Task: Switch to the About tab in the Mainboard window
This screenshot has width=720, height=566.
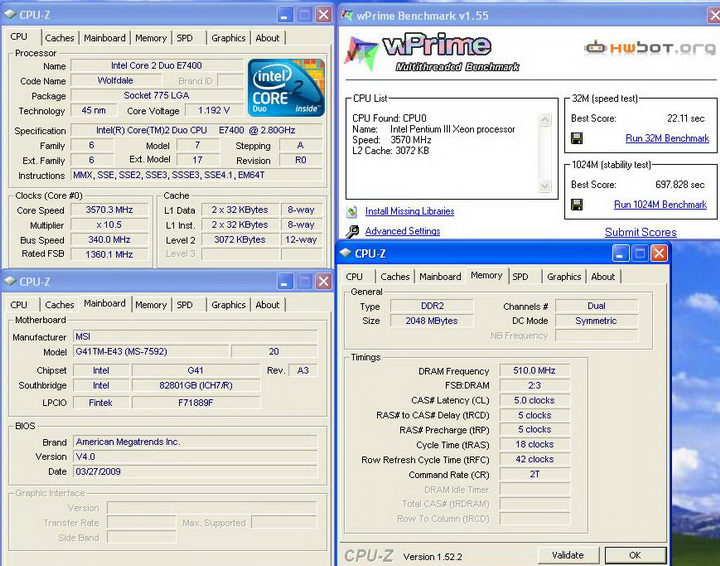Action: point(267,305)
